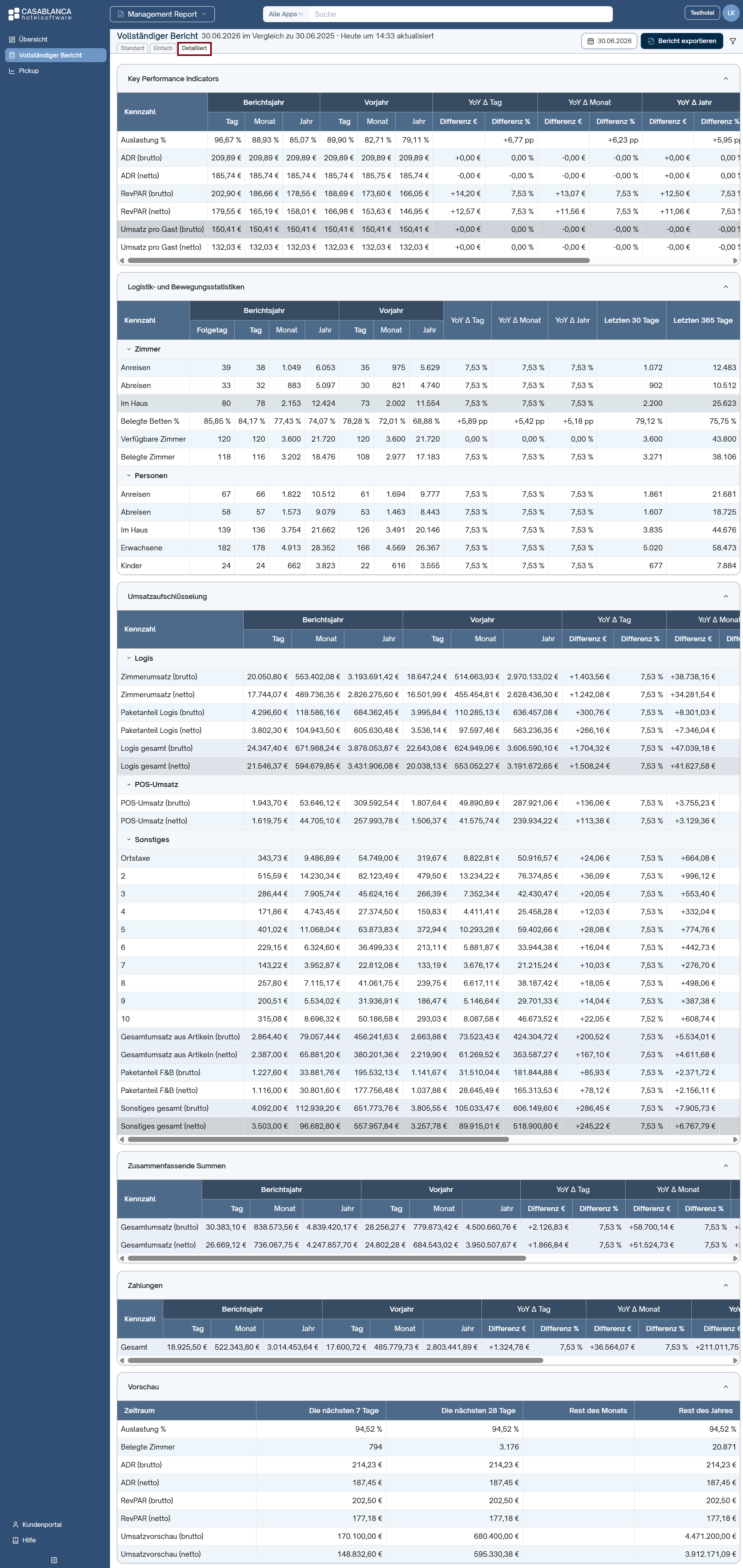This screenshot has width=743, height=1568.
Task: Click Zimmerumsatz (brutto) row label
Action: (159, 677)
